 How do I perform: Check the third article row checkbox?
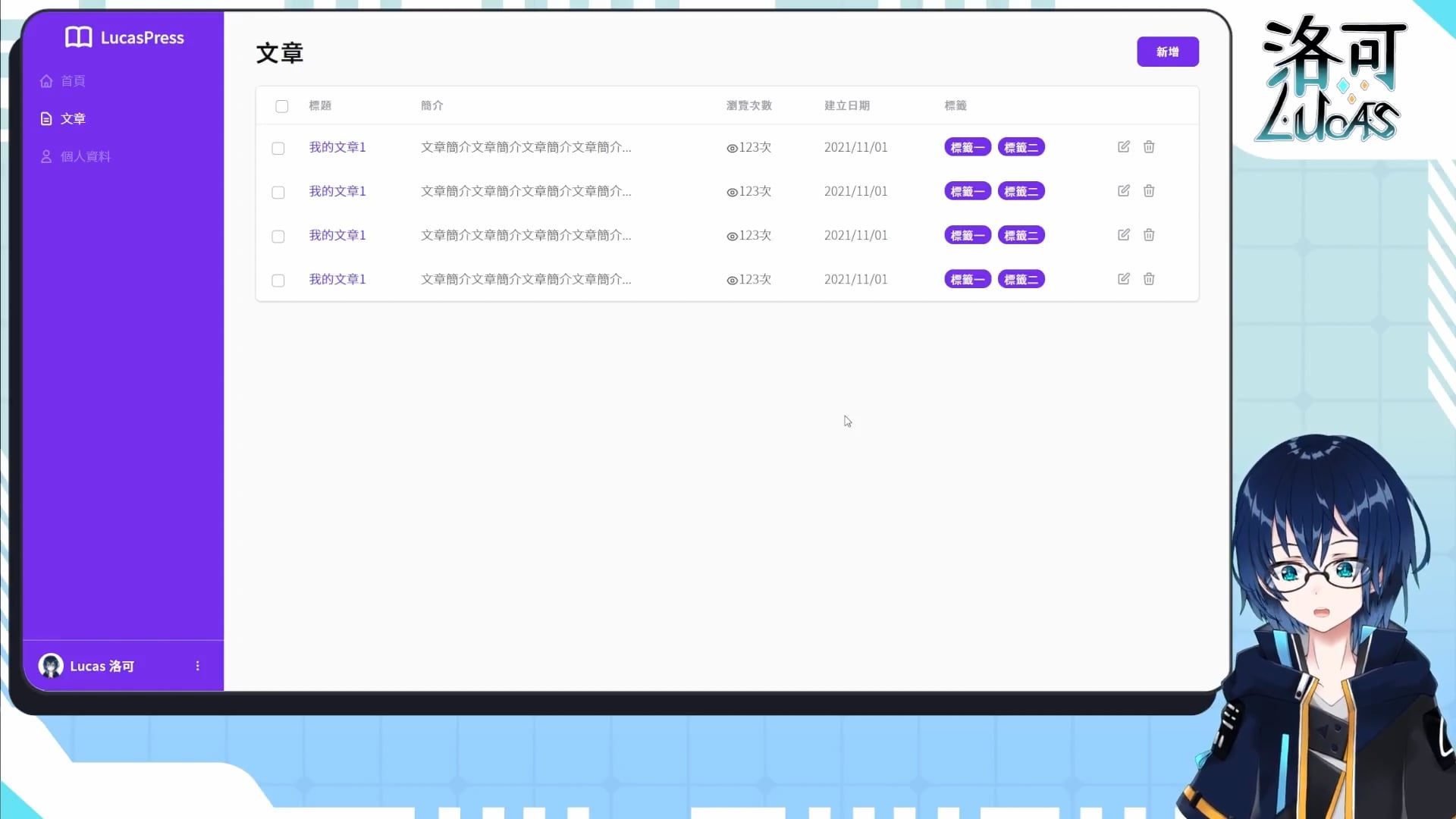[278, 237]
